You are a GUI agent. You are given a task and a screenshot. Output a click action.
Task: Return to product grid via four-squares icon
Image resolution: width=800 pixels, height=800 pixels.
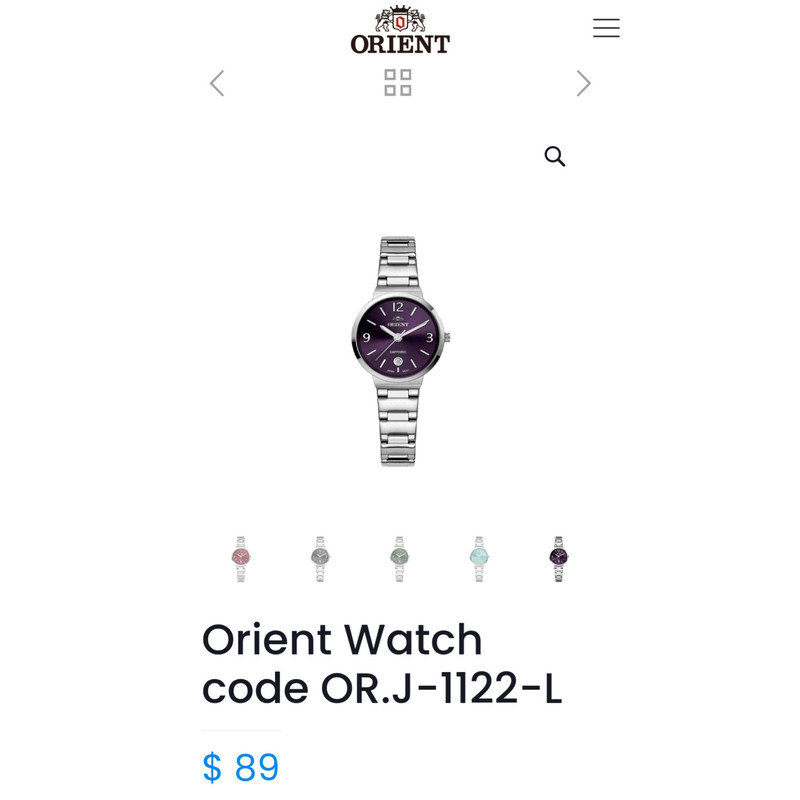[x=398, y=83]
